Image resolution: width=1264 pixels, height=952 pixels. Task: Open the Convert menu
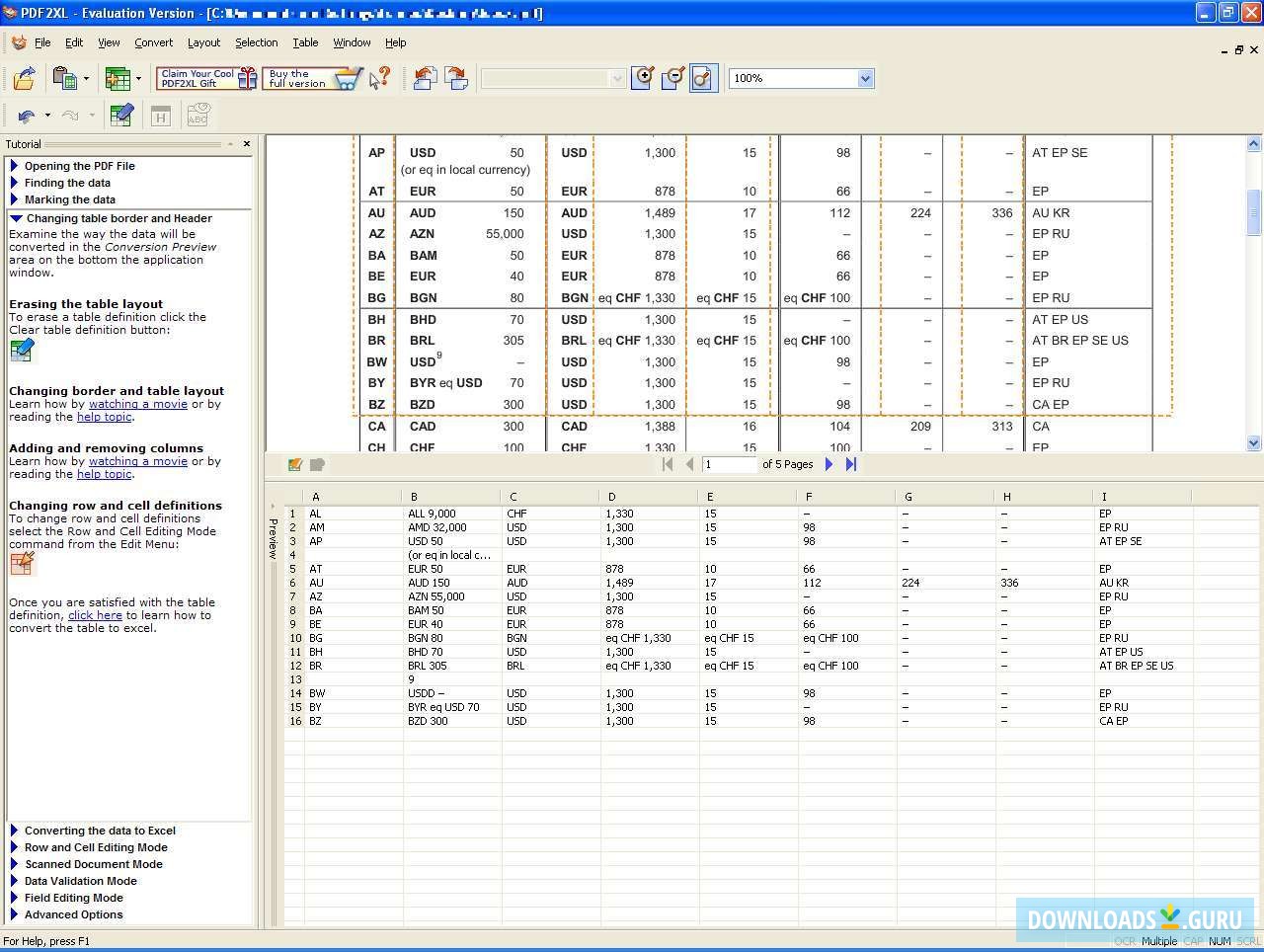click(153, 42)
